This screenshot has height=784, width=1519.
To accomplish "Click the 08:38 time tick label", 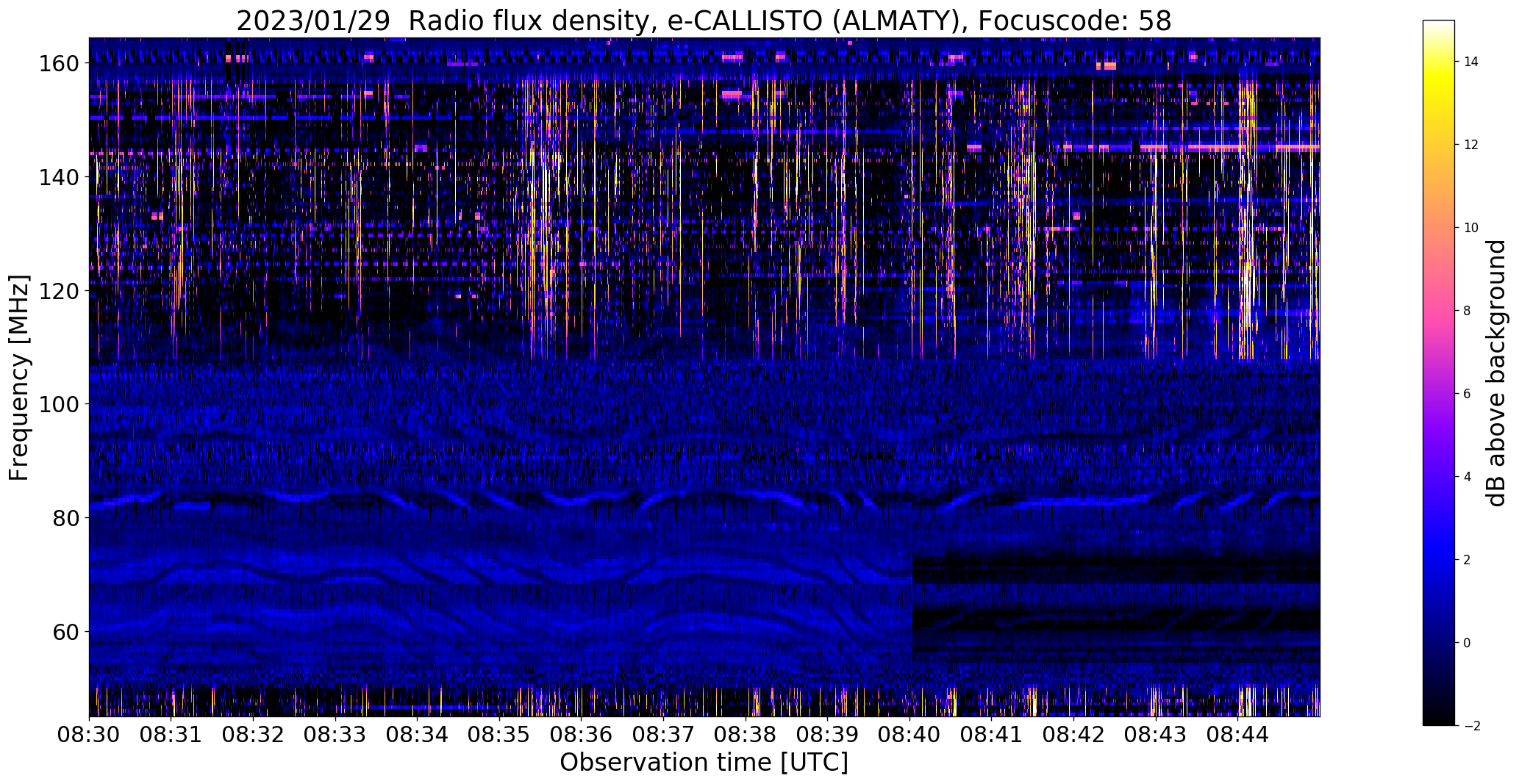I will (x=746, y=734).
